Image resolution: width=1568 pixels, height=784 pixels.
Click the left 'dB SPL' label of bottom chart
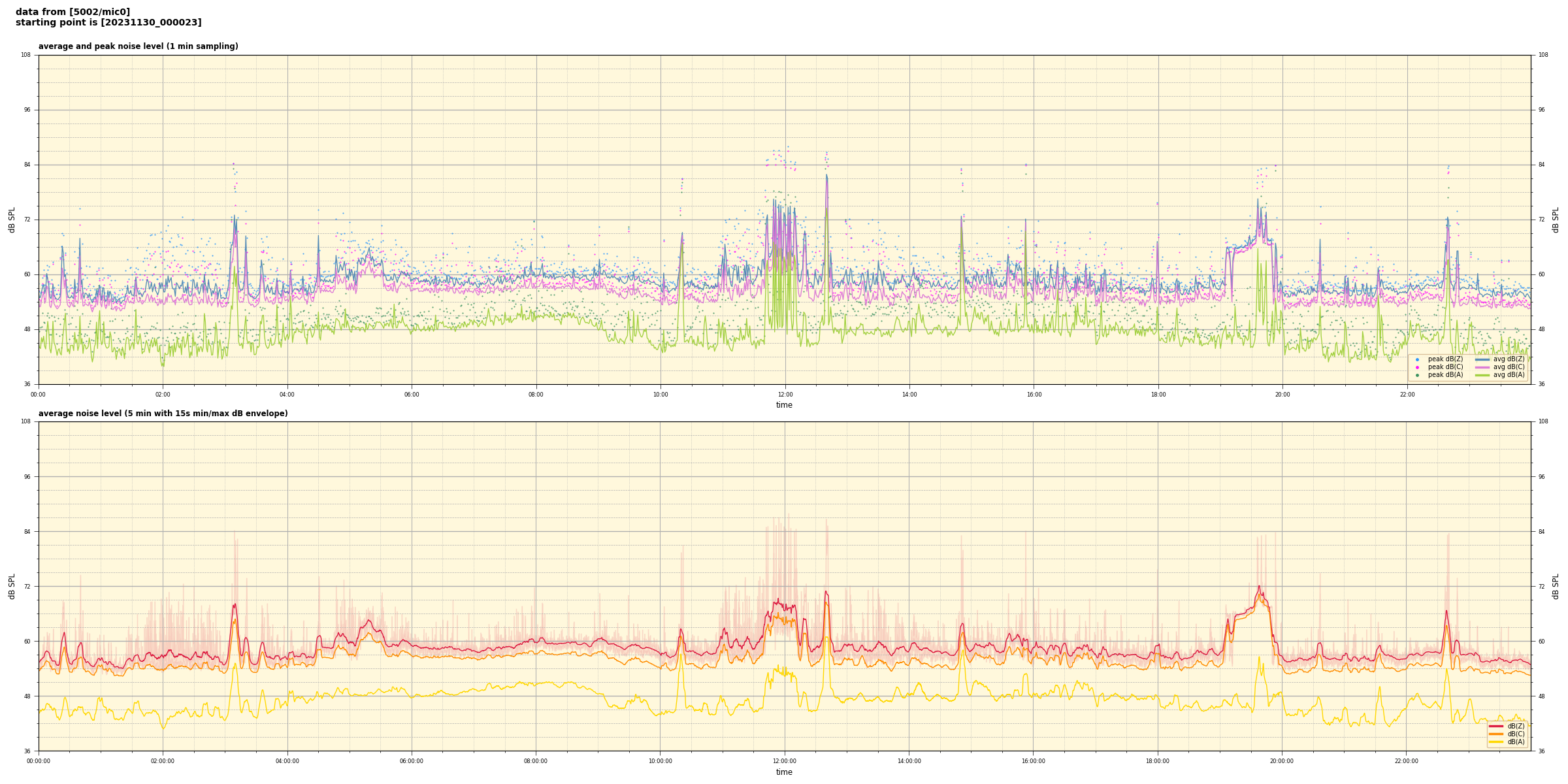coord(12,586)
